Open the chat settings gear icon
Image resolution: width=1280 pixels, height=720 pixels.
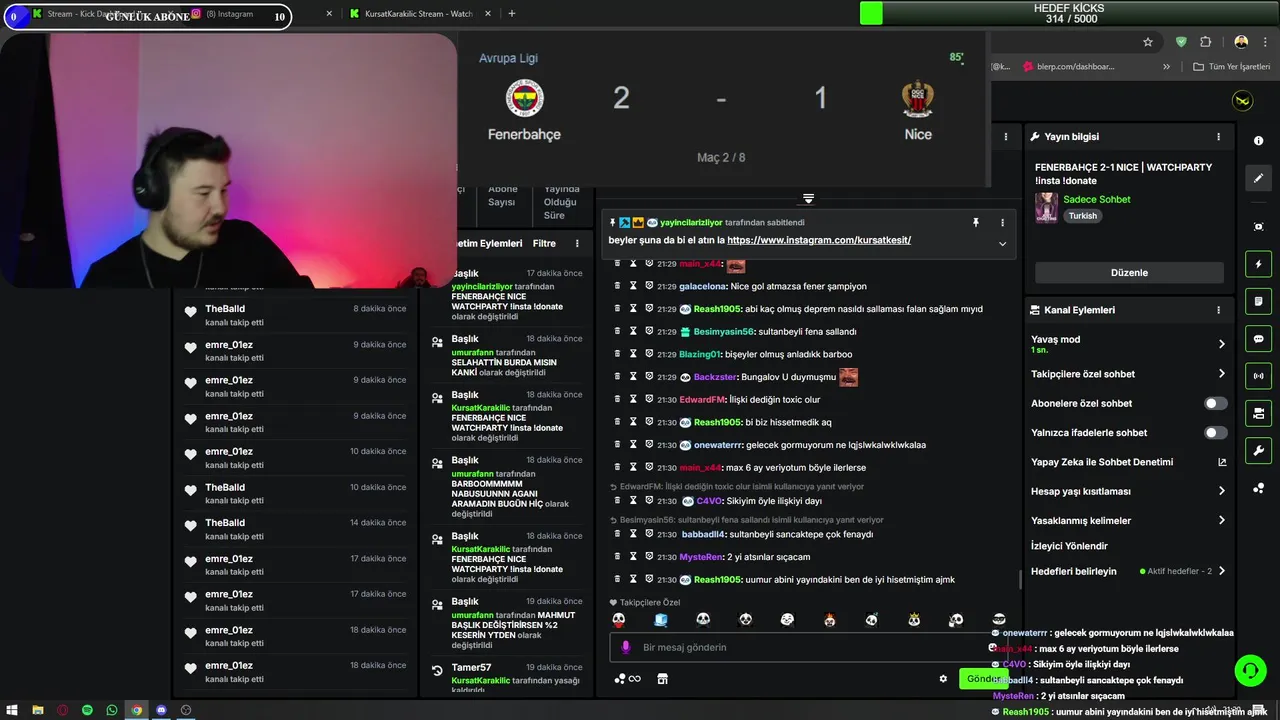(x=943, y=679)
